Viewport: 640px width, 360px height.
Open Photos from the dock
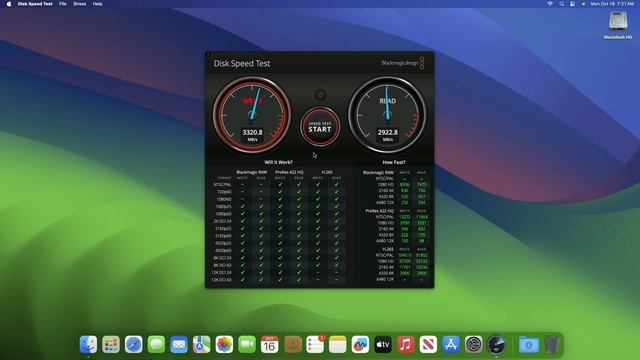(224, 344)
